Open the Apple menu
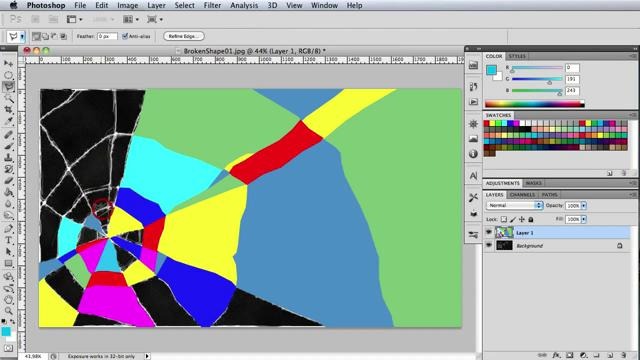Viewport: 640px width, 360px height. click(14, 5)
